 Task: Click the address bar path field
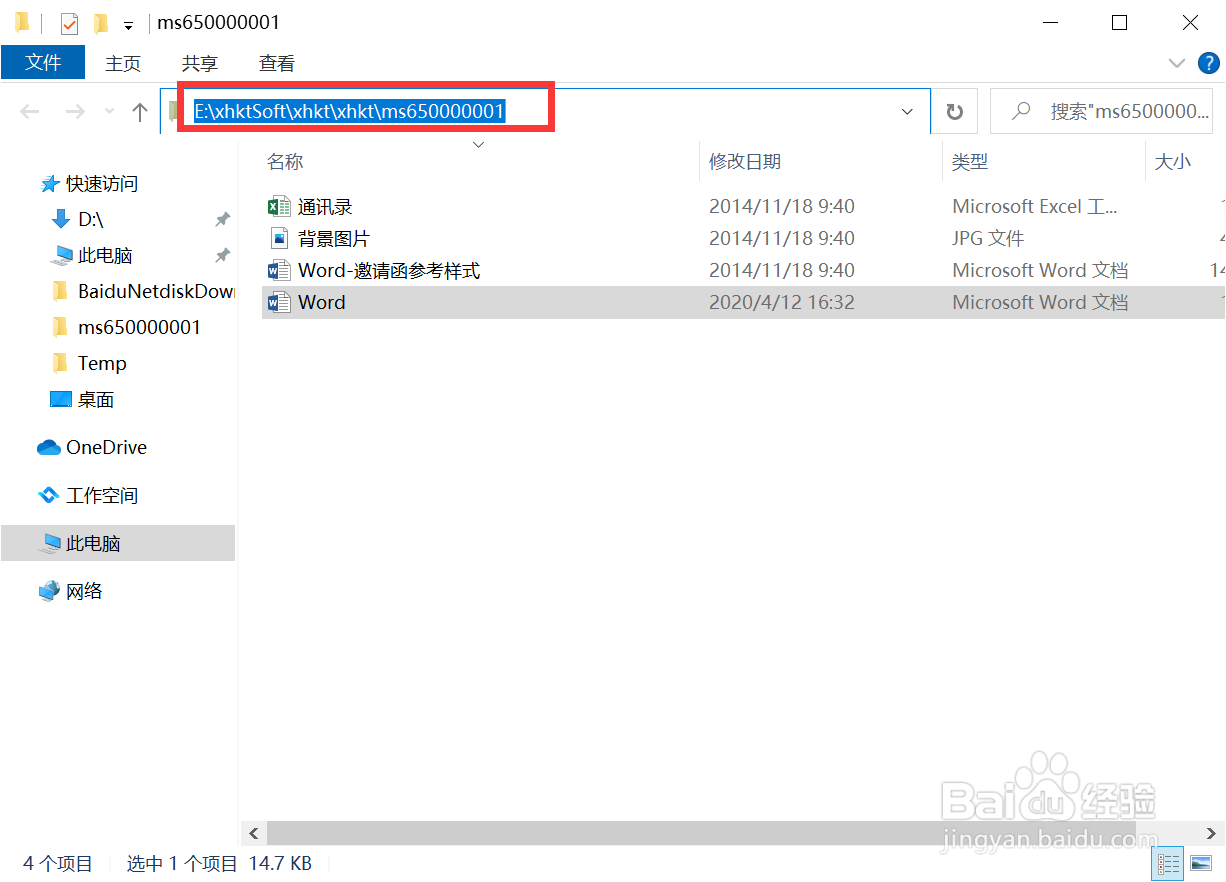(545, 111)
